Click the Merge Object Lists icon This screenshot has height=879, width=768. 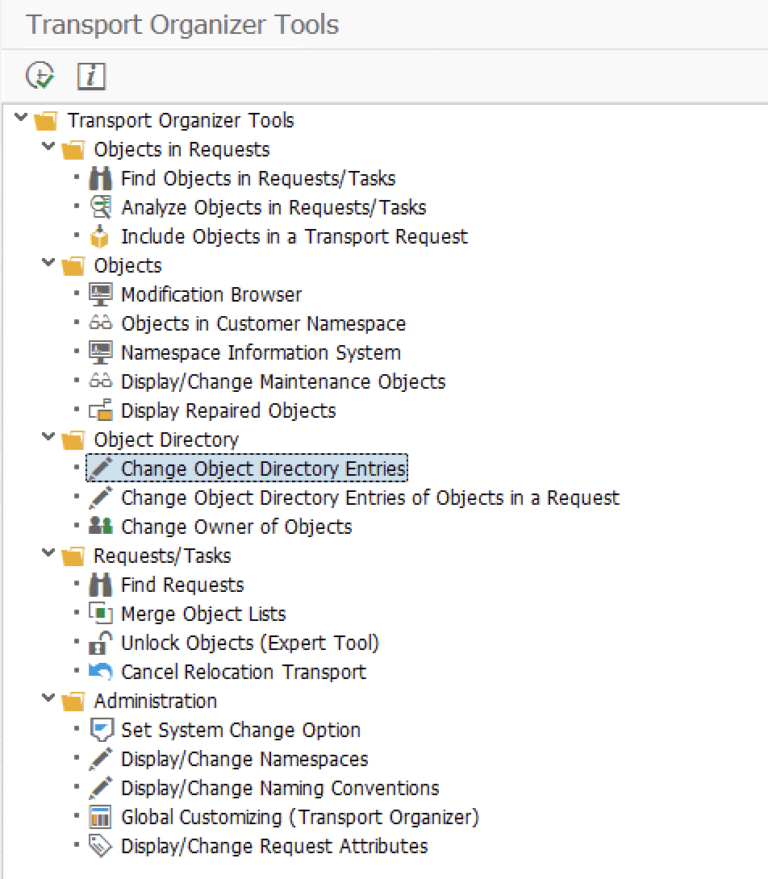click(x=104, y=613)
